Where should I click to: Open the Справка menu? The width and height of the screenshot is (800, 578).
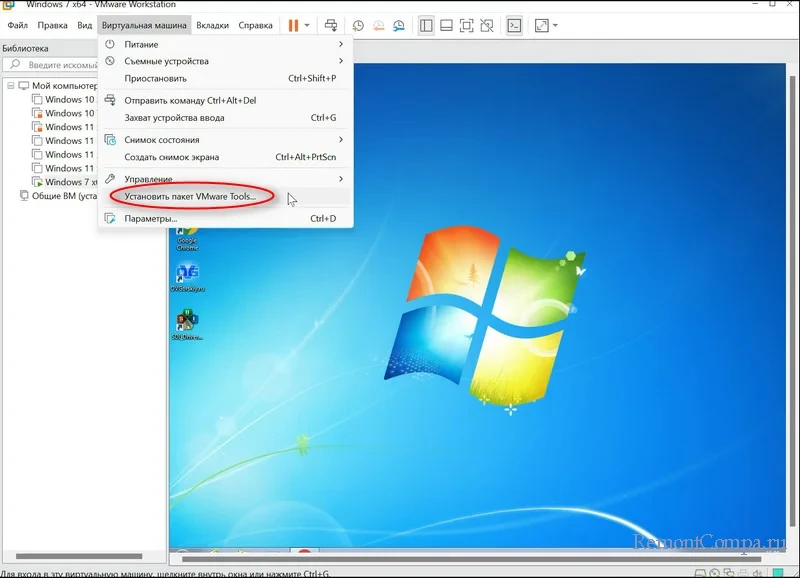(x=256, y=26)
